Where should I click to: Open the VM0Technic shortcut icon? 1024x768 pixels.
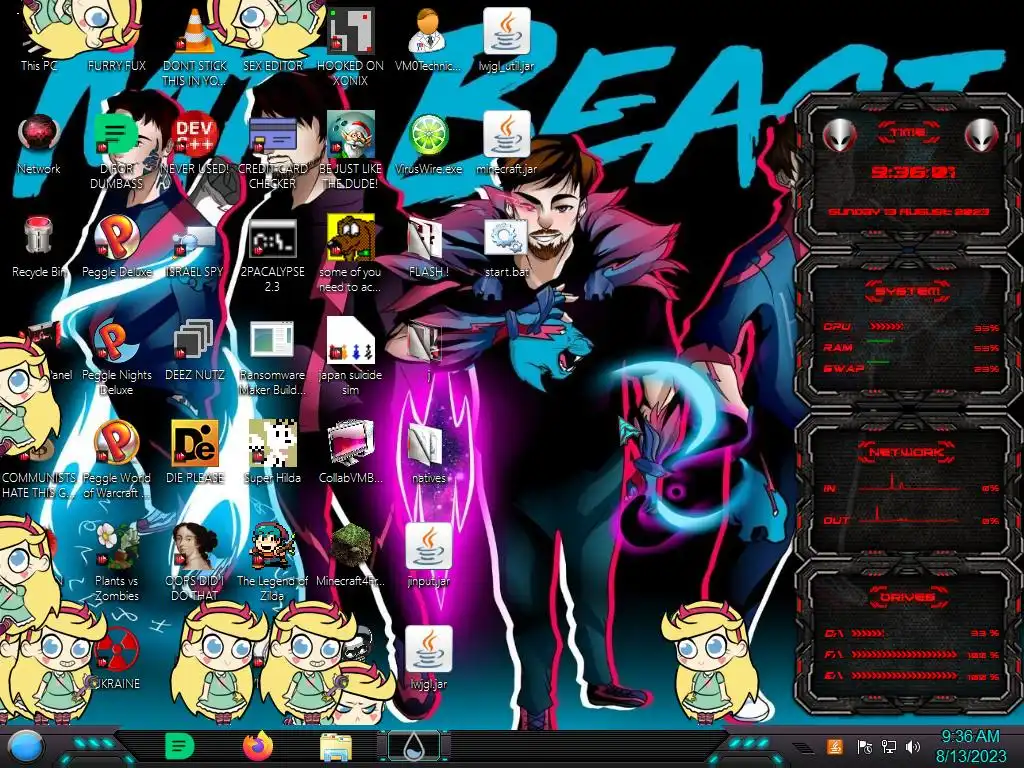pyautogui.click(x=428, y=39)
